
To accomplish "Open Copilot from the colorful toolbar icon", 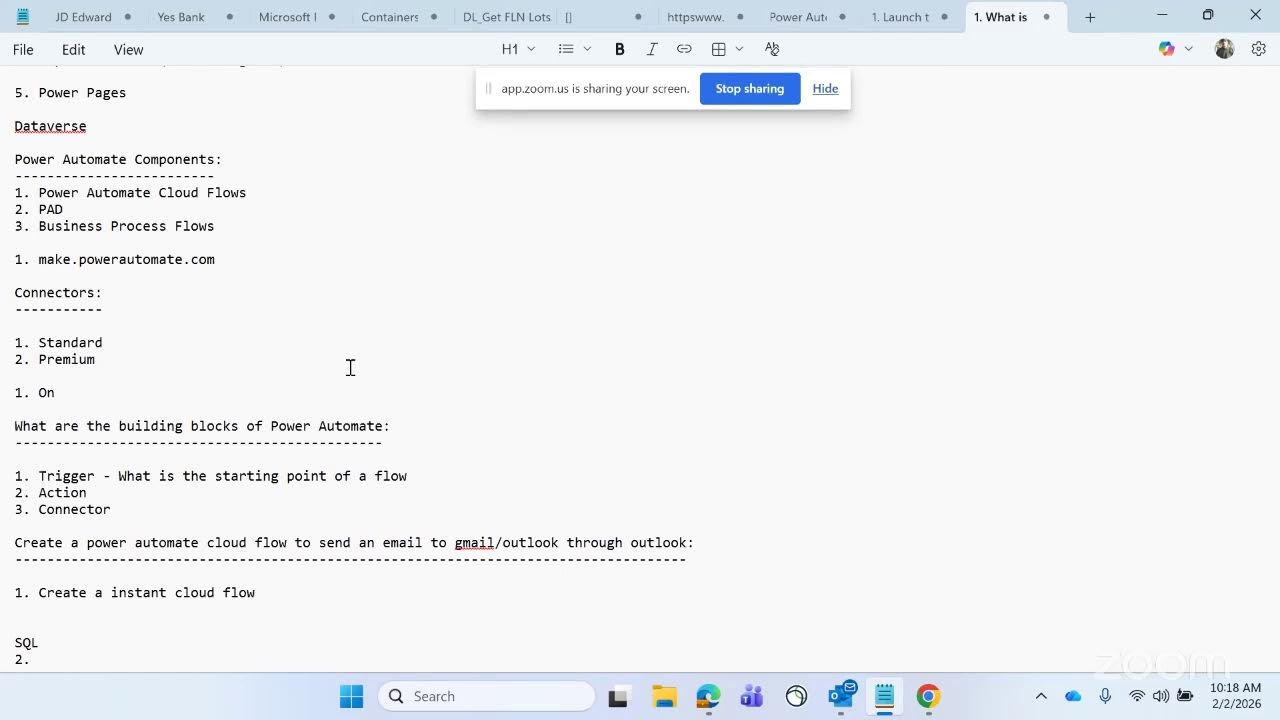I will click(x=1166, y=49).
